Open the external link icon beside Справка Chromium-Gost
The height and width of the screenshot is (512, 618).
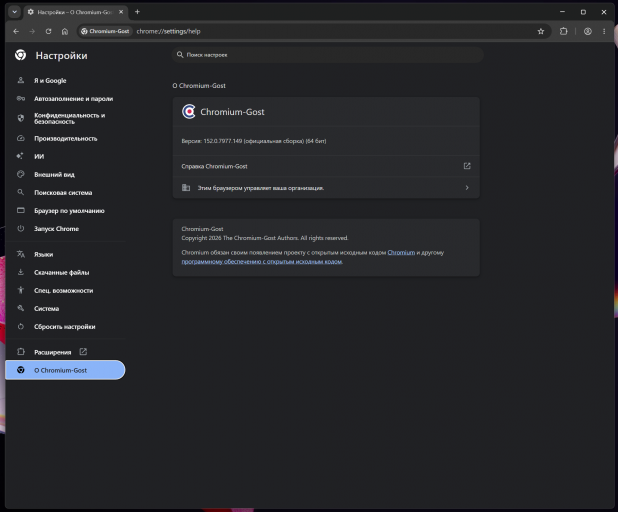click(467, 166)
